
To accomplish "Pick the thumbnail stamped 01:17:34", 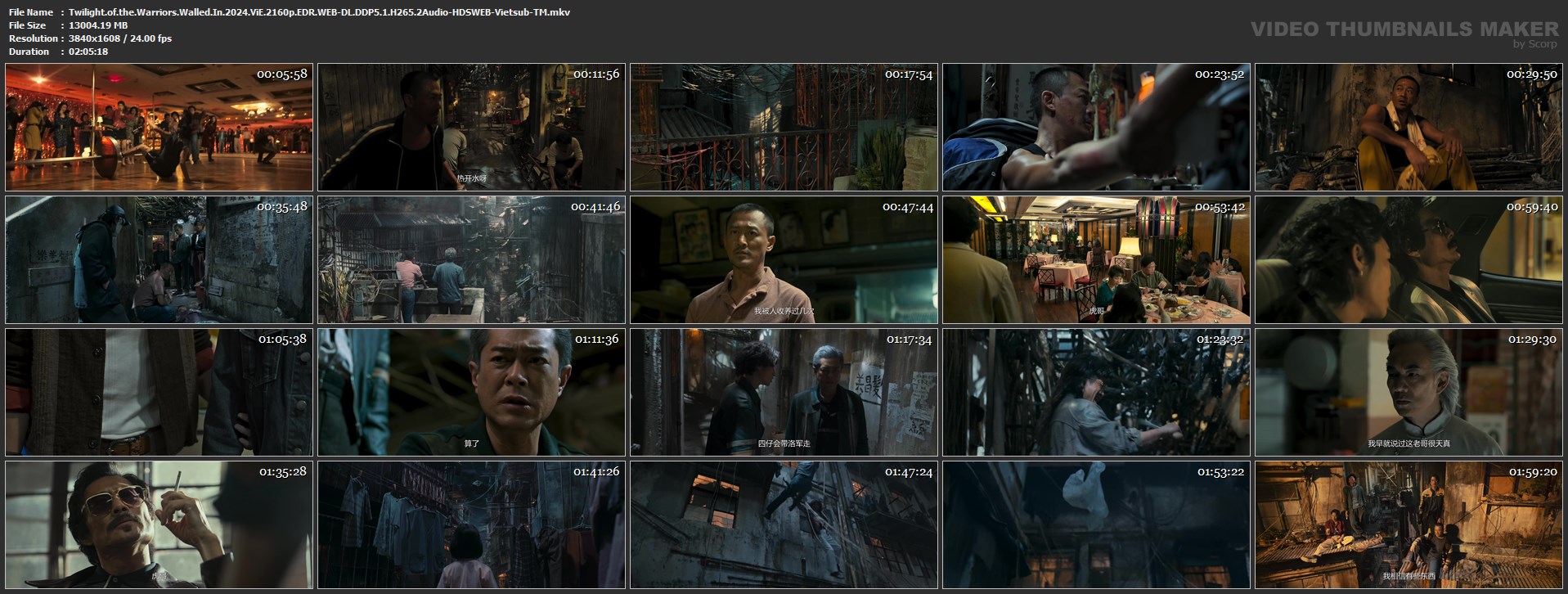I will pos(784,393).
